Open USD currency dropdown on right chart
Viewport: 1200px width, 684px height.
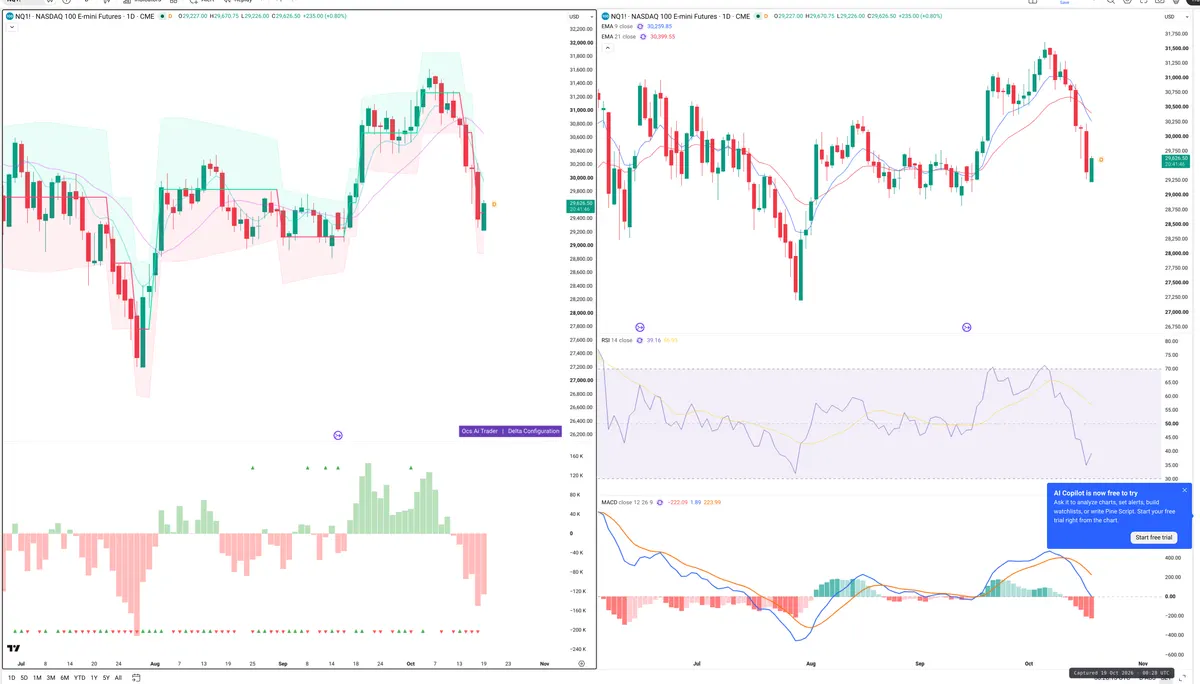click(1174, 17)
